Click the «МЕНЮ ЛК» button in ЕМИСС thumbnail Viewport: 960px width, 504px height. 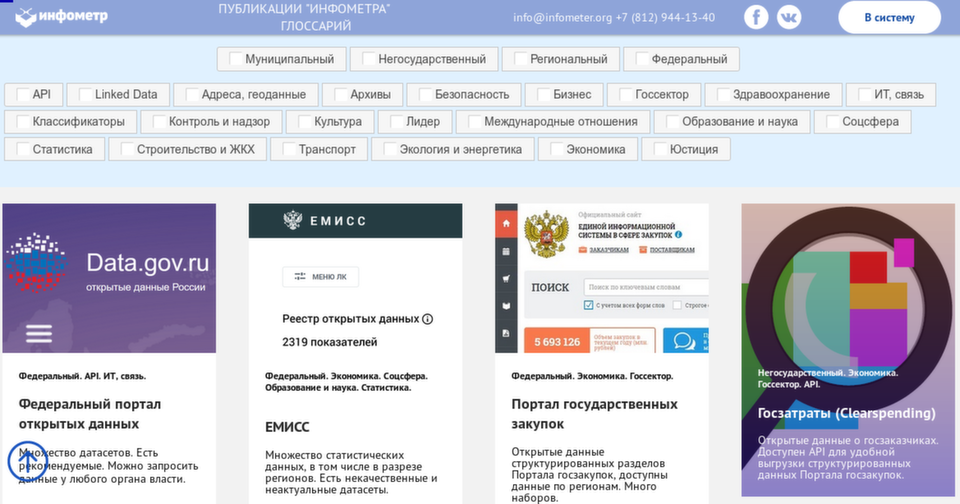pos(320,277)
